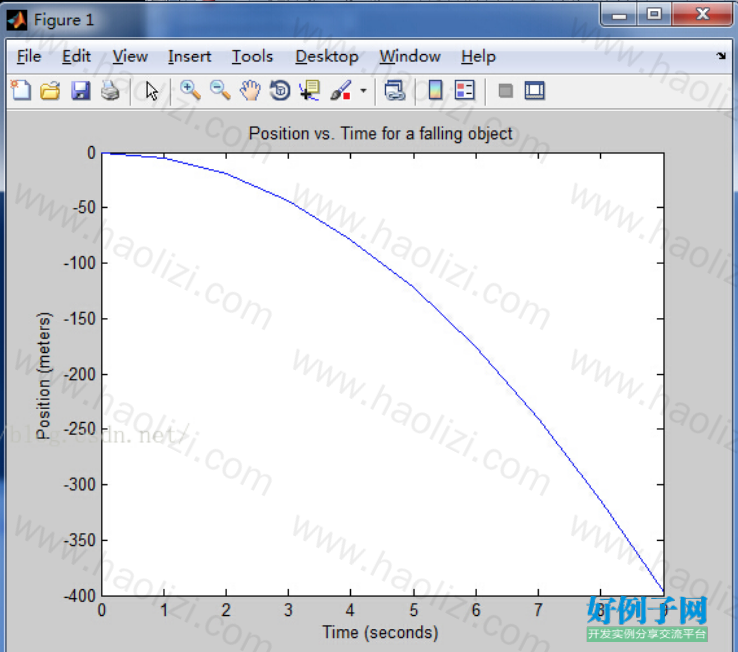
Task: Click the -400 y-axis tick label
Action: tap(80, 596)
